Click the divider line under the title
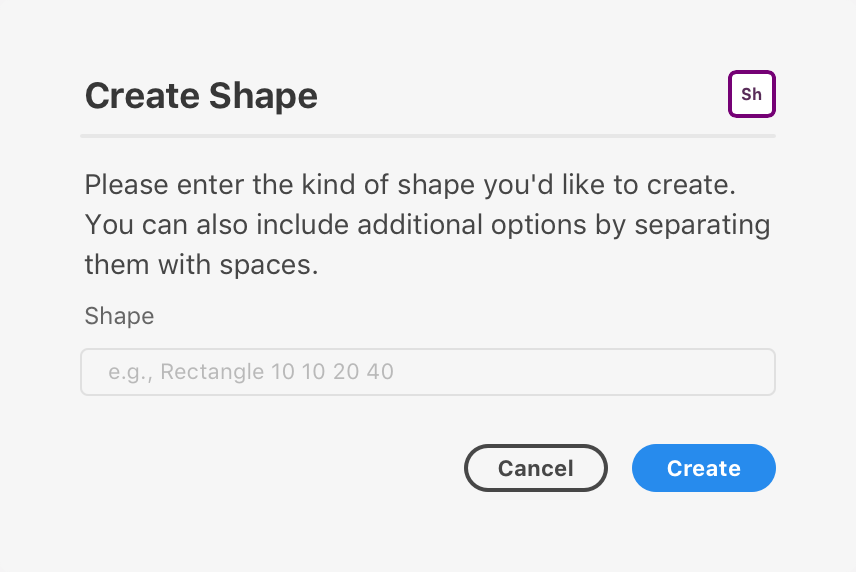The height and width of the screenshot is (572, 856). [428, 136]
